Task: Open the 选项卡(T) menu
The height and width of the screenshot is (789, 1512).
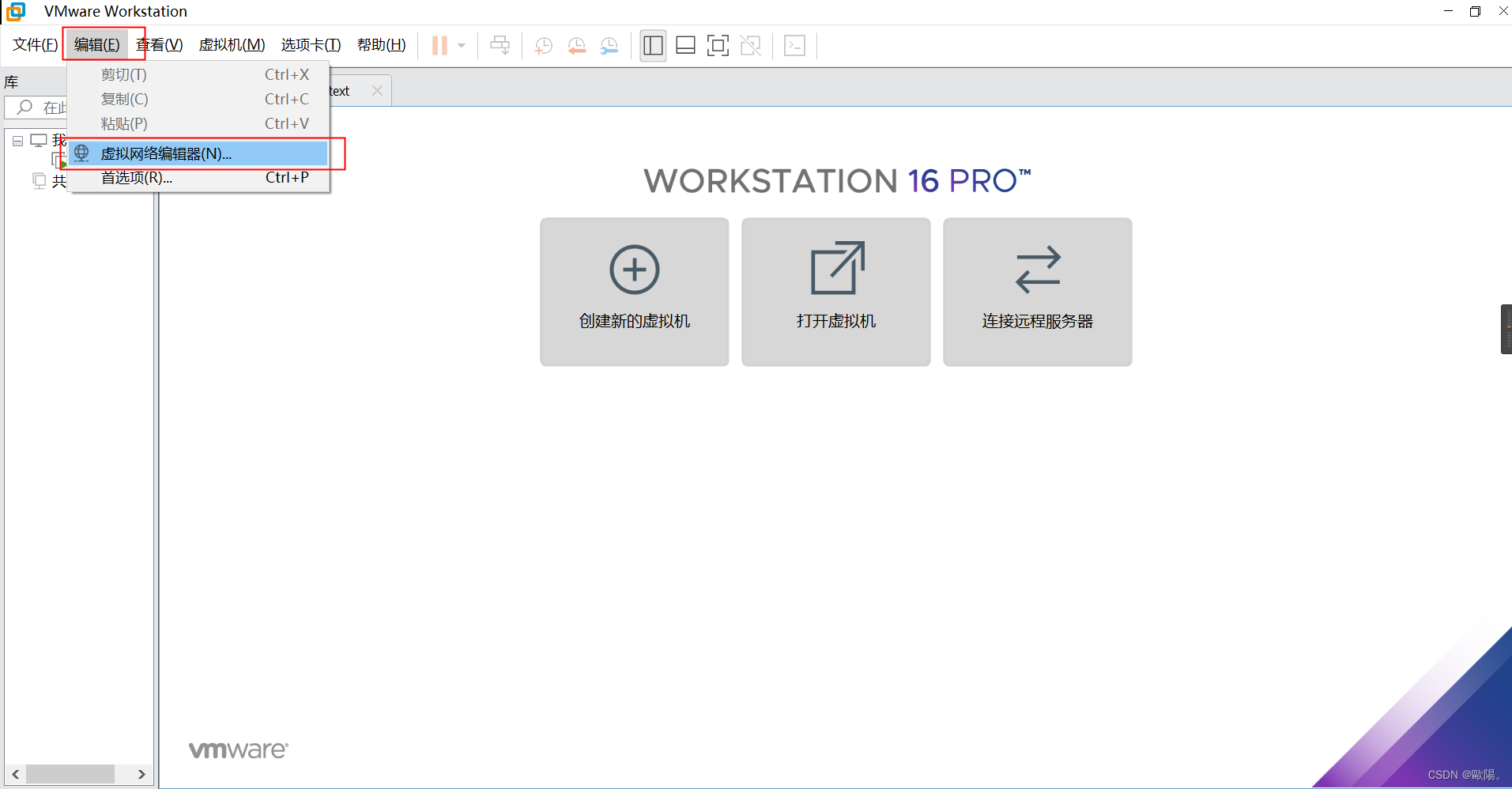Action: pyautogui.click(x=311, y=45)
